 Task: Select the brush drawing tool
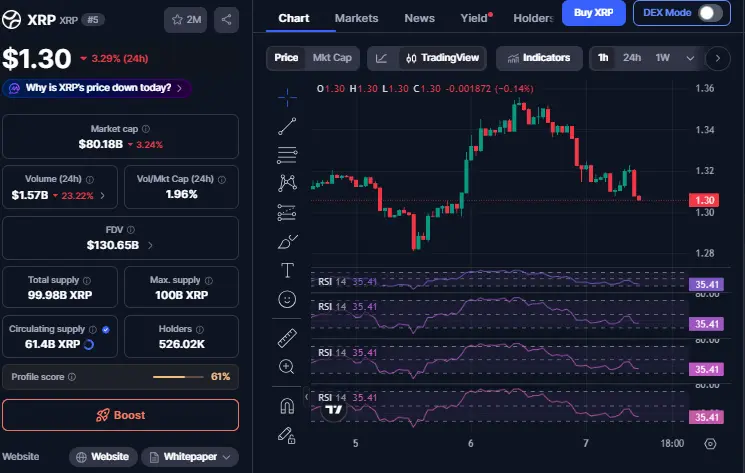pos(287,242)
